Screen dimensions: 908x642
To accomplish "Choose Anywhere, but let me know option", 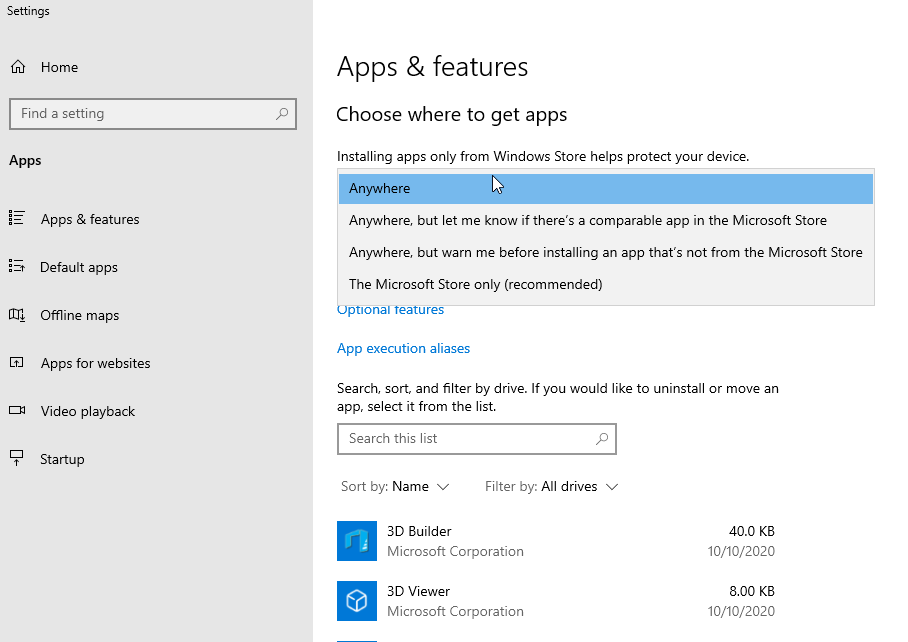I will [606, 221].
